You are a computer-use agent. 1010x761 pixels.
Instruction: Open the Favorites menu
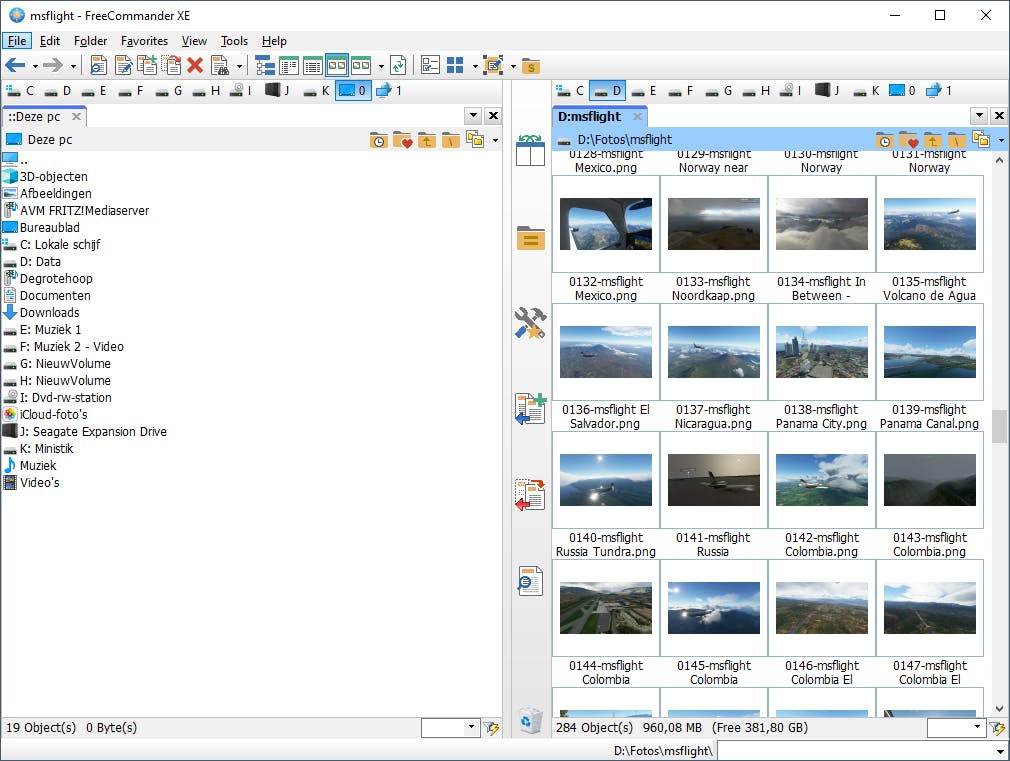[x=144, y=41]
